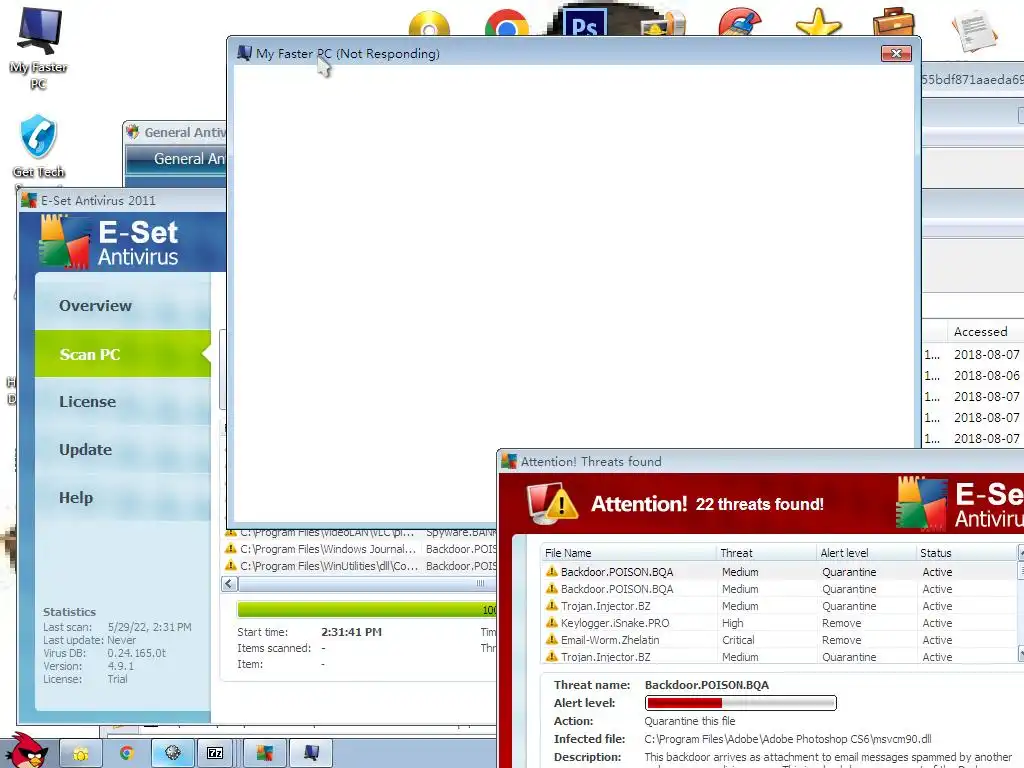Switch to My Faster PC taskbar button

click(x=312, y=754)
